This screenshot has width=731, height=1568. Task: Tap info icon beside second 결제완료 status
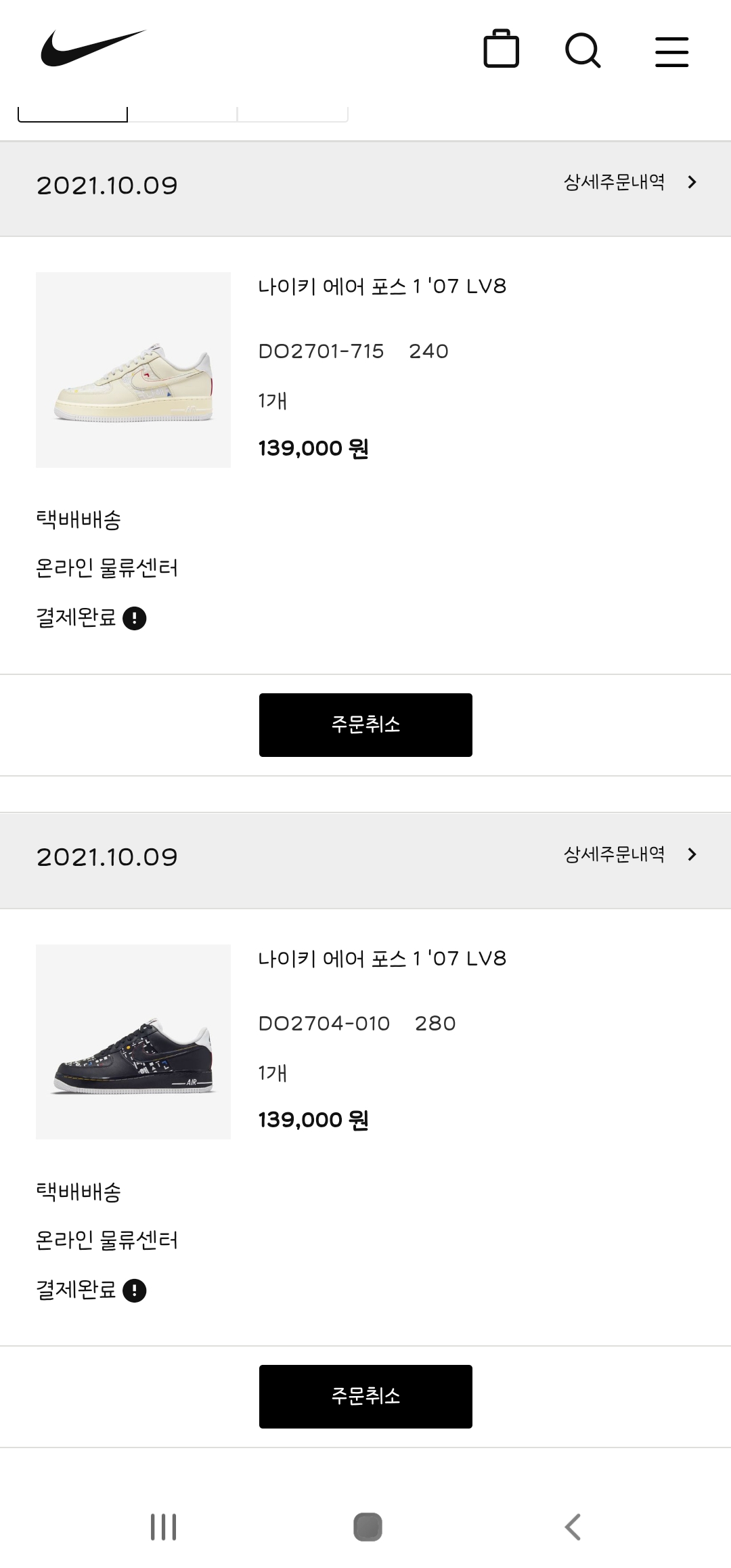pyautogui.click(x=135, y=1290)
